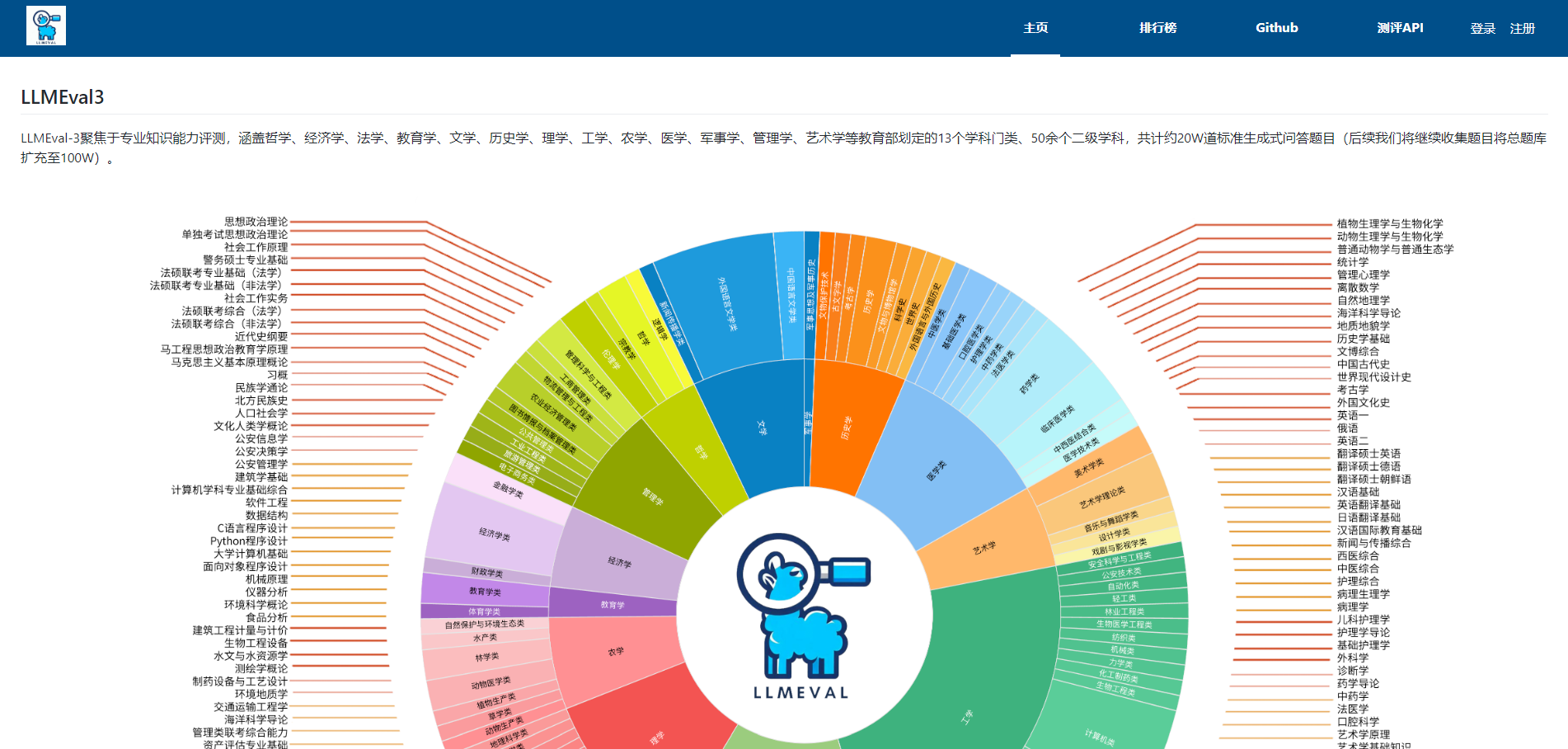Click the 体育学类 outer segment

(x=484, y=611)
